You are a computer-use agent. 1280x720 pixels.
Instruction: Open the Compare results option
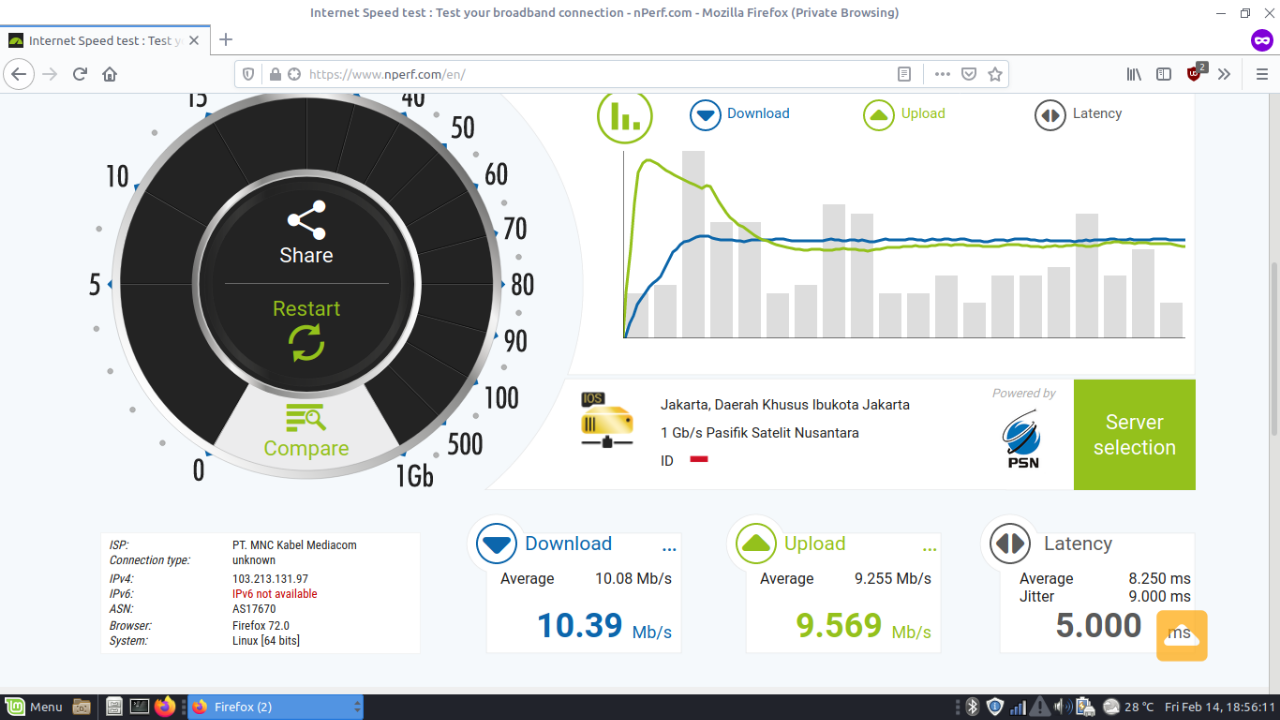pos(306,431)
